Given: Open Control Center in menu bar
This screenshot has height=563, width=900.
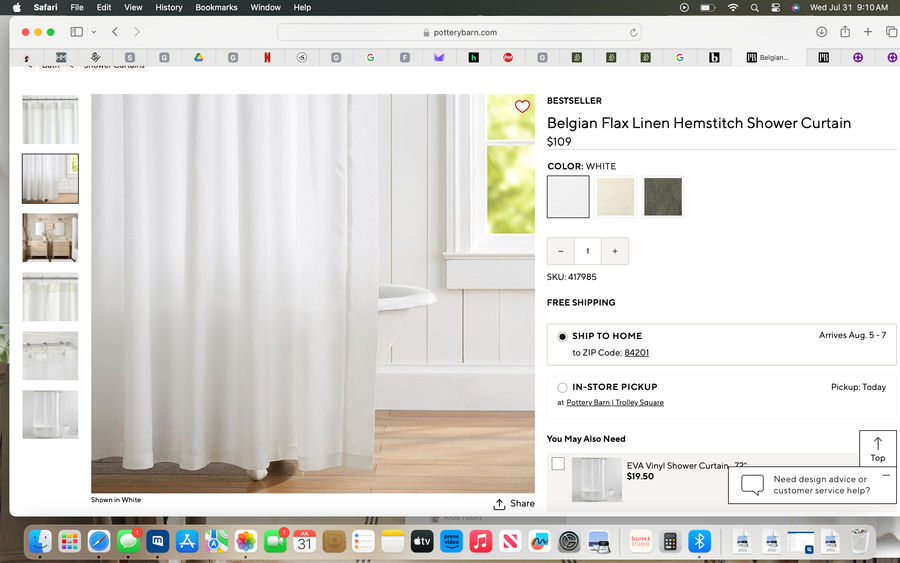Looking at the screenshot, I should click(775, 7).
